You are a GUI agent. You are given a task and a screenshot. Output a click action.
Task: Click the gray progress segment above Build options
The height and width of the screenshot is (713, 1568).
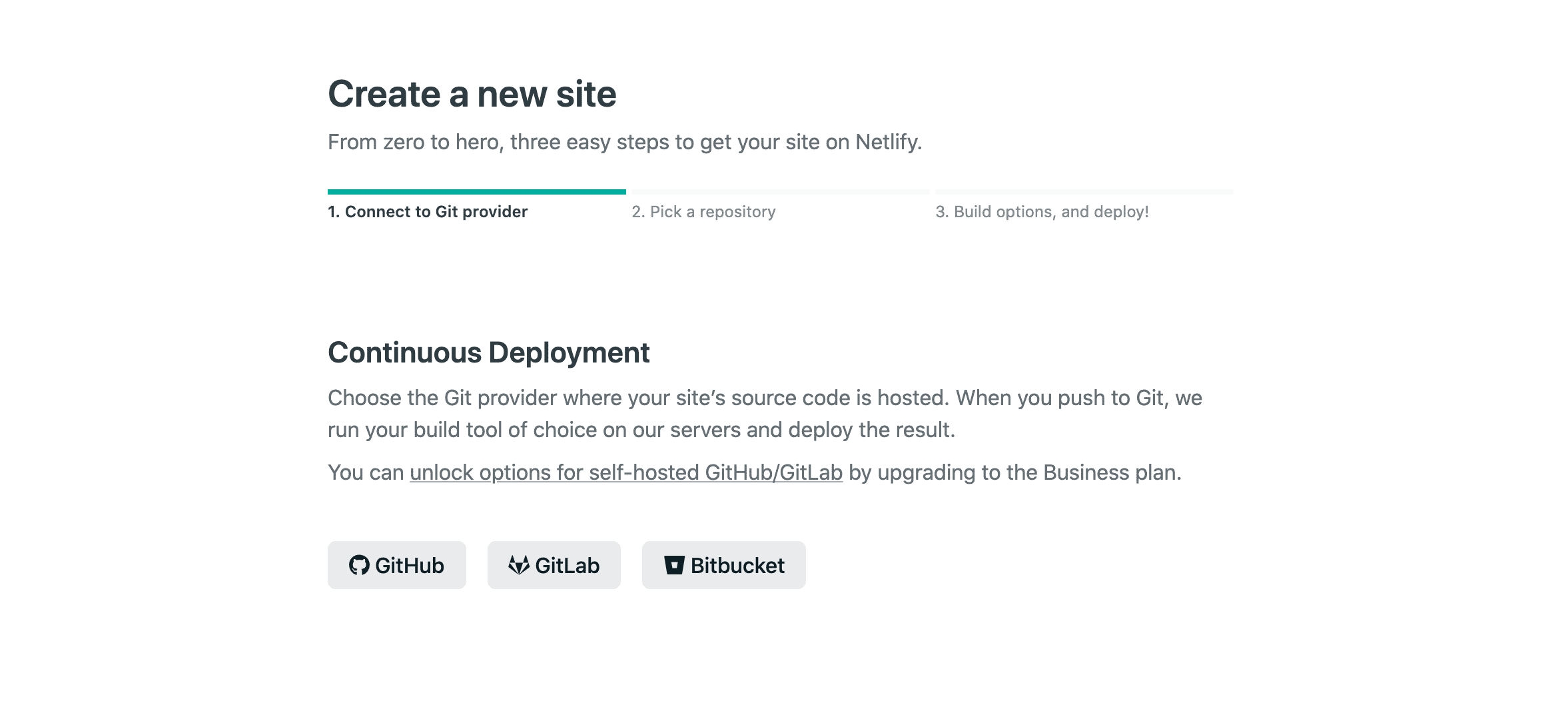click(1084, 192)
